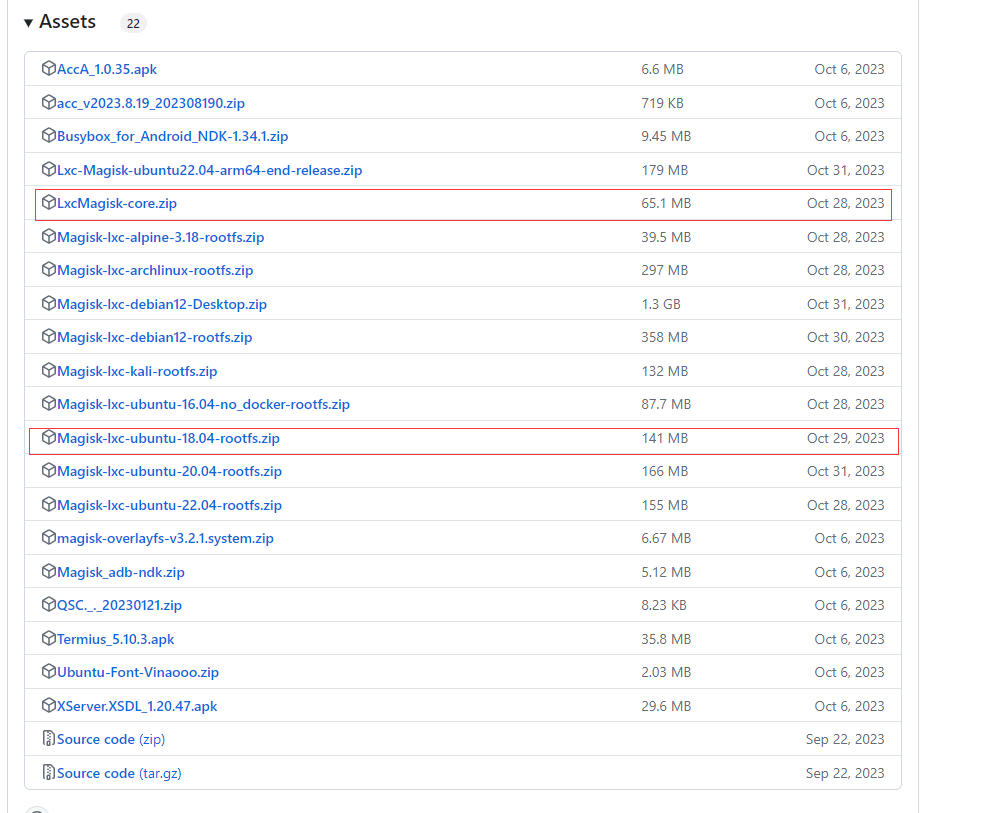Open Lxc-Magisk-ubuntu22.04-arm64-end-release.zip link
The image size is (1000, 813).
209,170
